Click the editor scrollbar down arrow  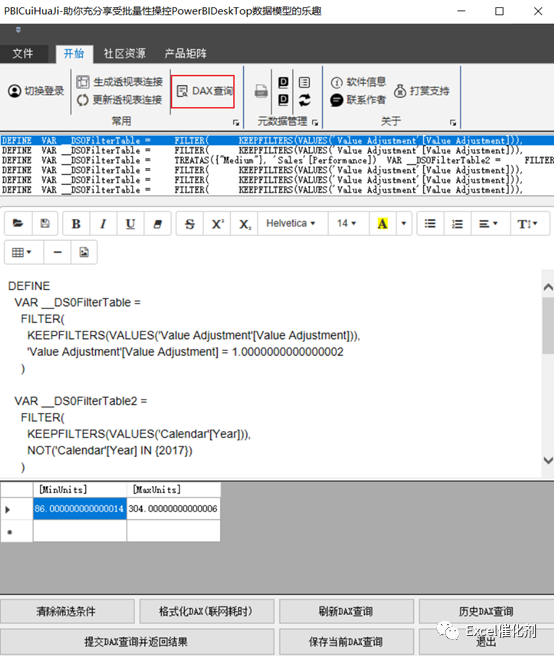tap(548, 460)
